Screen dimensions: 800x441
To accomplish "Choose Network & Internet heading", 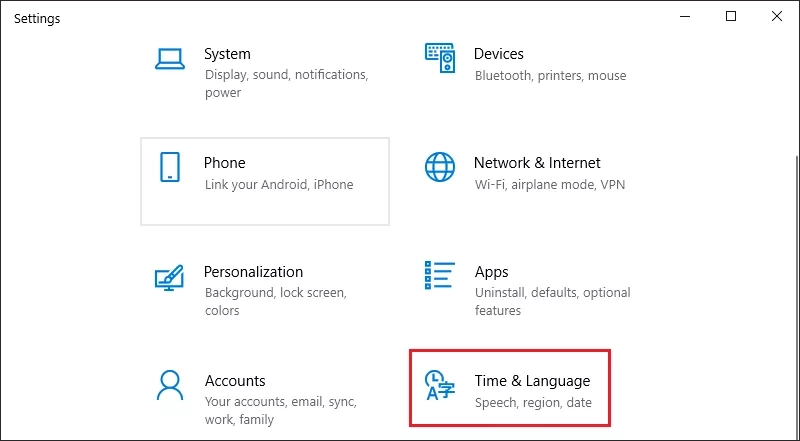I will pyautogui.click(x=537, y=163).
